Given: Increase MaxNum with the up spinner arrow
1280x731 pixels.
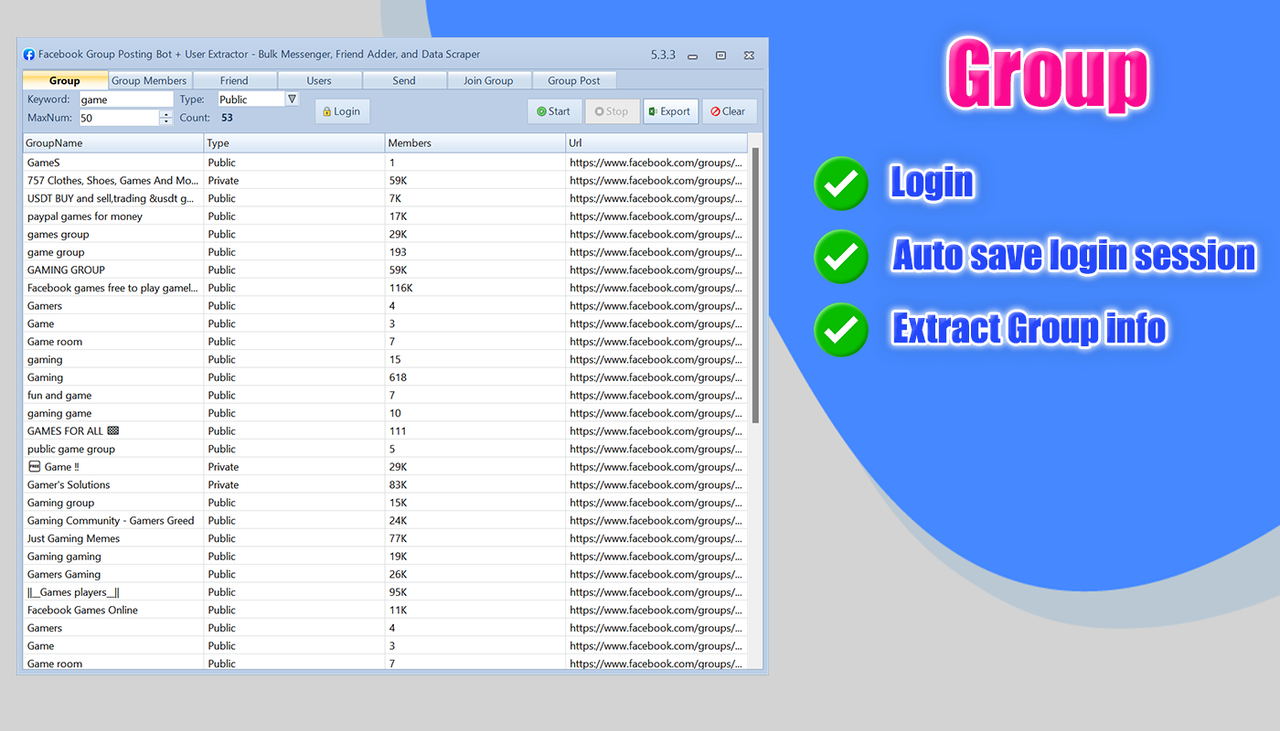Looking at the screenshot, I should coord(166,114).
